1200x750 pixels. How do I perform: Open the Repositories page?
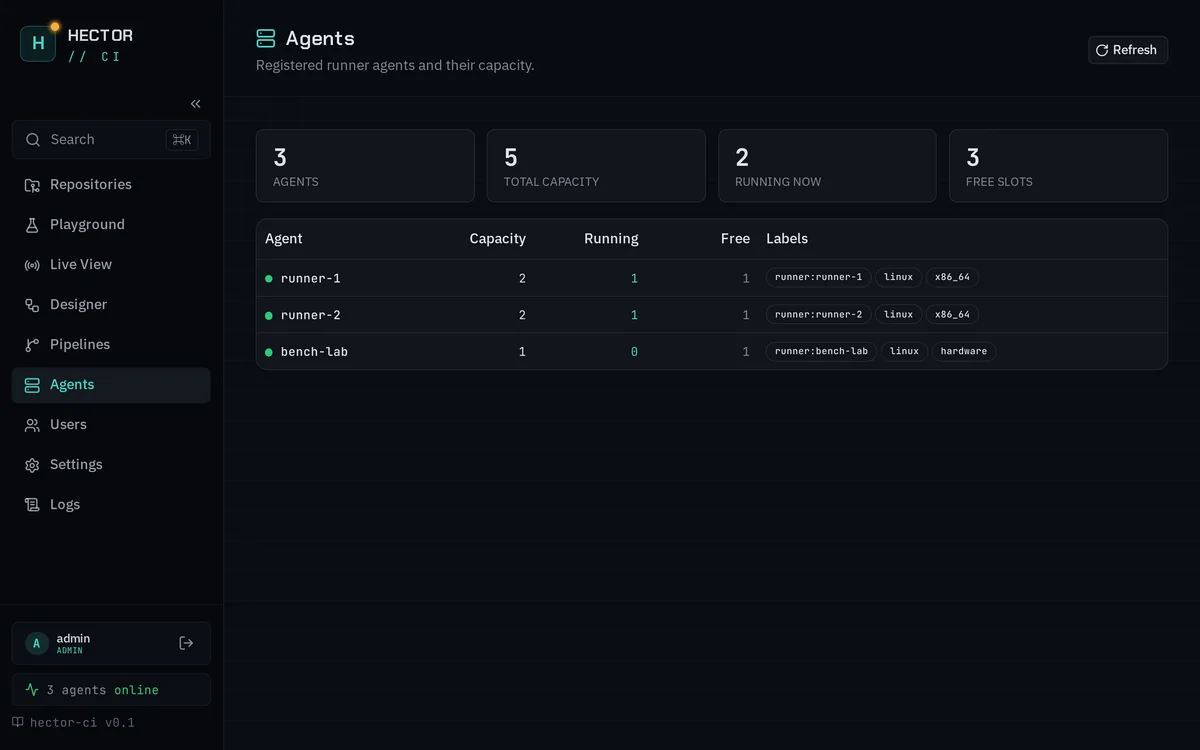111,185
